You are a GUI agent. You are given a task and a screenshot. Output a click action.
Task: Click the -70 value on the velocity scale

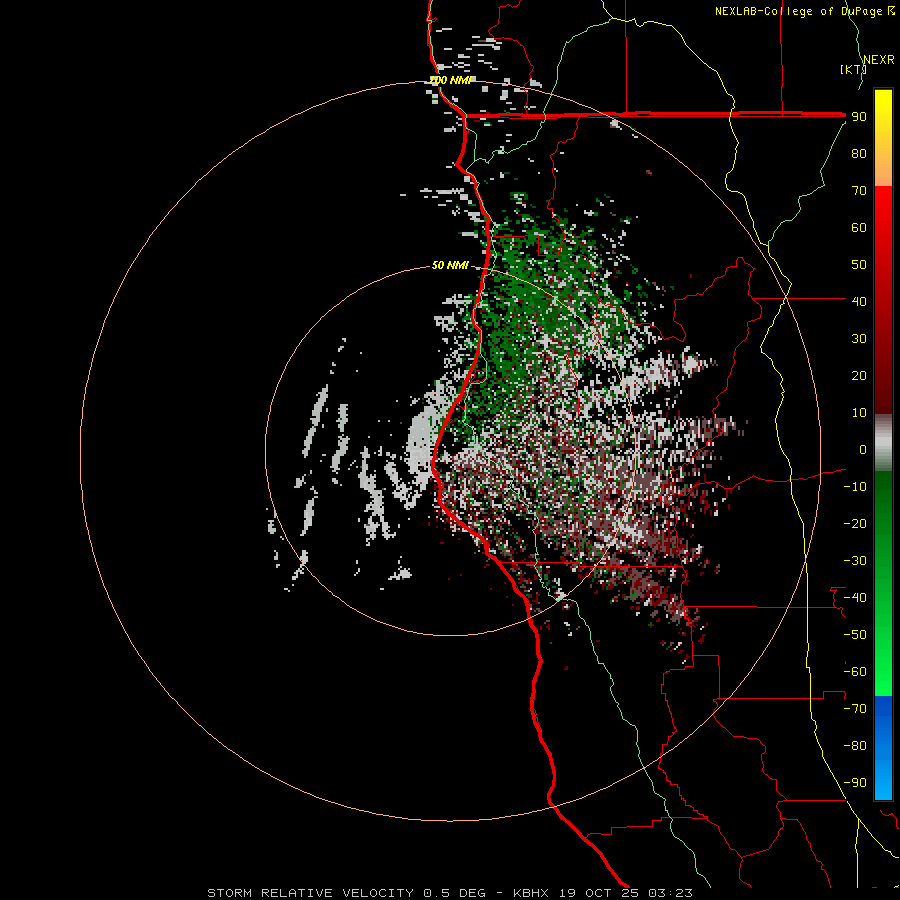coord(855,709)
